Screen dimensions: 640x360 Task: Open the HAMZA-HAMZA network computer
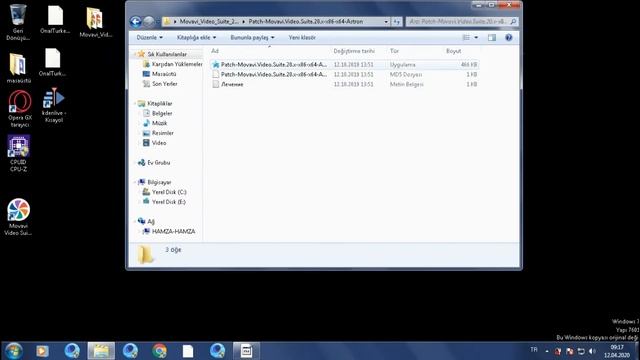[169, 231]
